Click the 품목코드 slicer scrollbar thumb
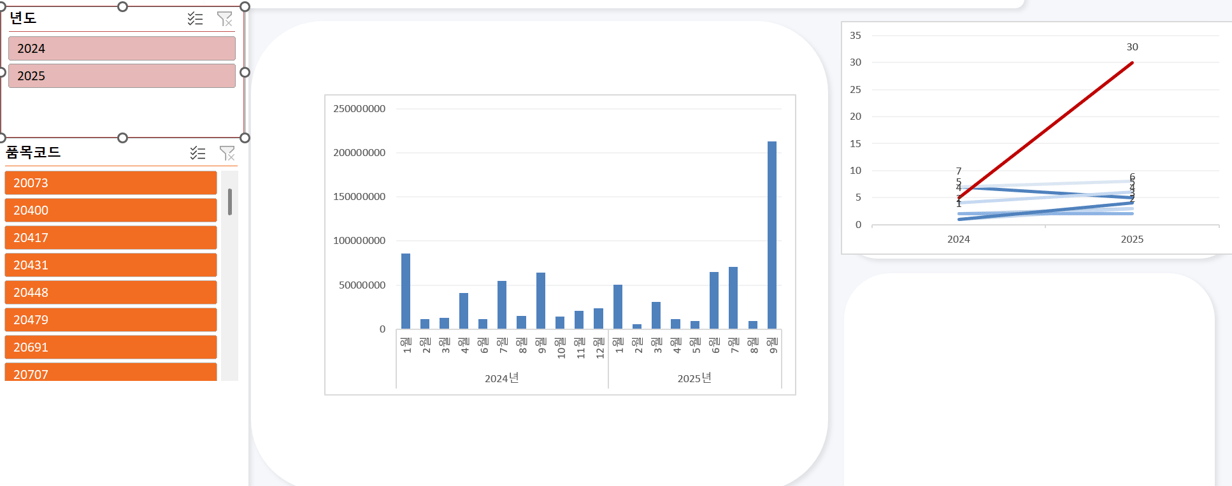The height and width of the screenshot is (486, 1232). click(230, 201)
